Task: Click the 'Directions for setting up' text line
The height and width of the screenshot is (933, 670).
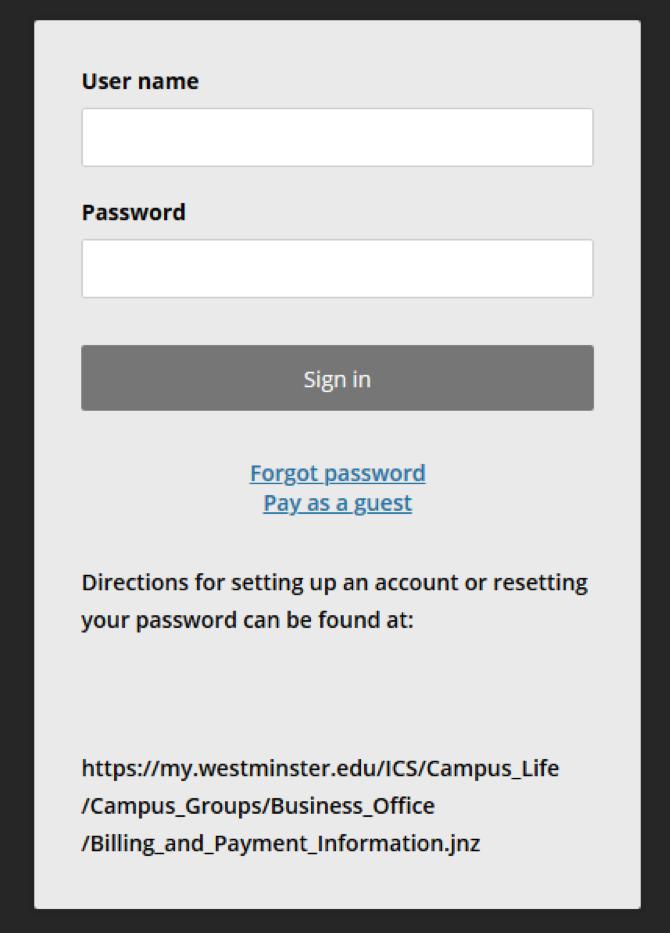Action: (x=334, y=582)
